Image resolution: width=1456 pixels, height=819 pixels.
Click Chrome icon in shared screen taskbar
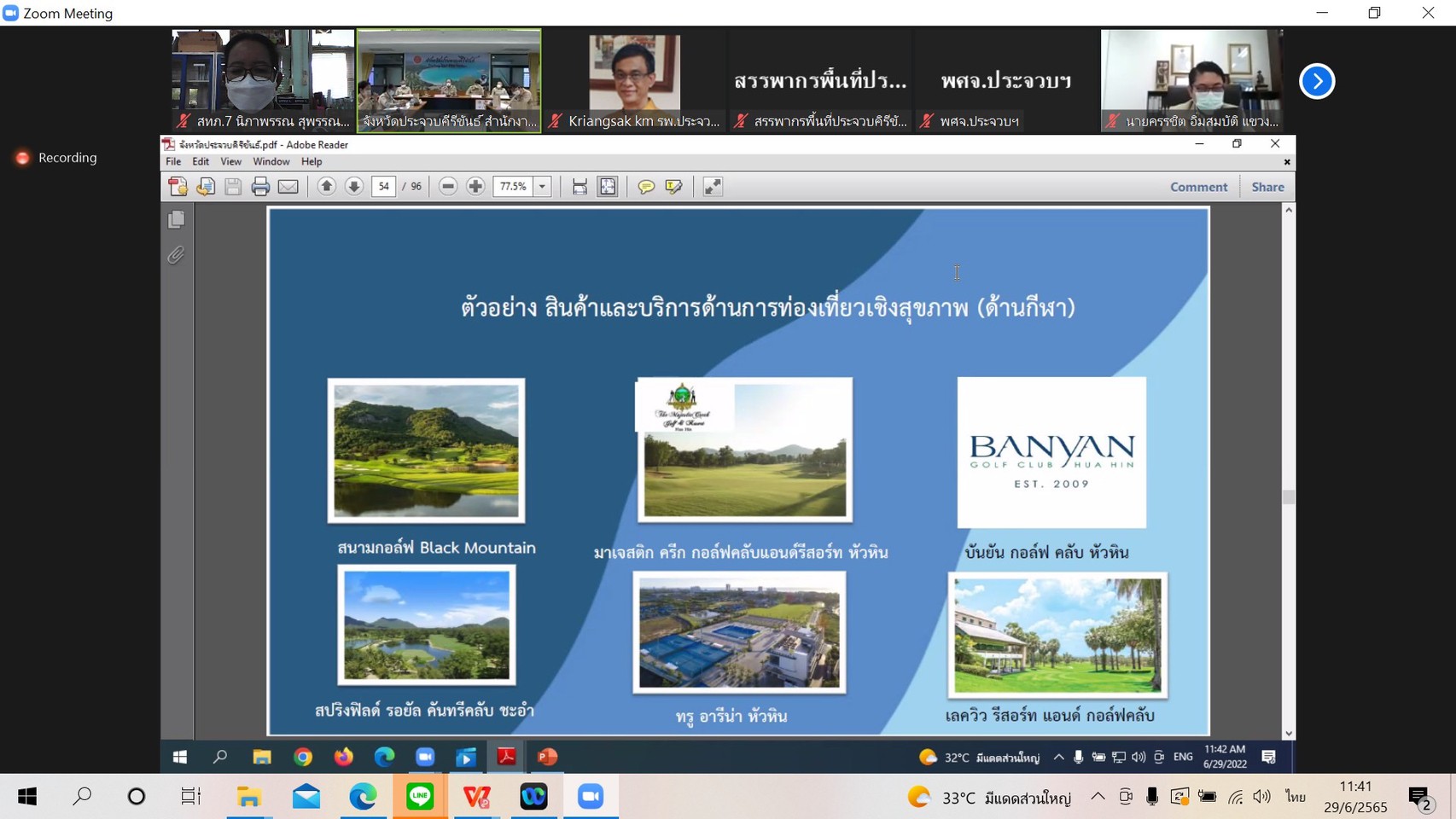coord(303,757)
